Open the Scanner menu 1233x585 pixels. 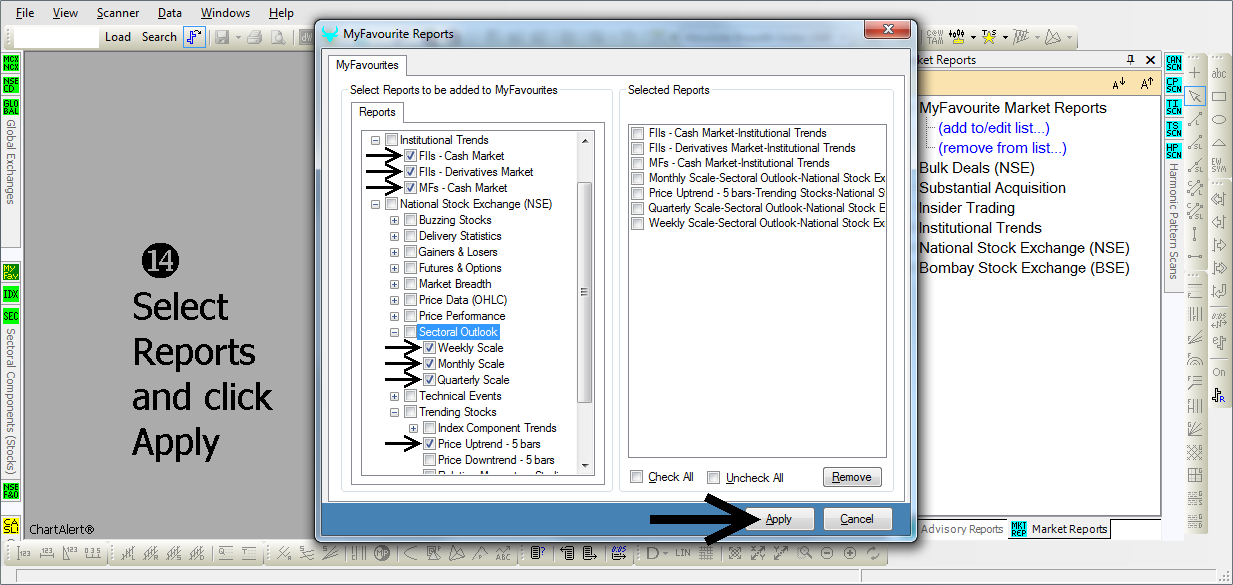[118, 13]
